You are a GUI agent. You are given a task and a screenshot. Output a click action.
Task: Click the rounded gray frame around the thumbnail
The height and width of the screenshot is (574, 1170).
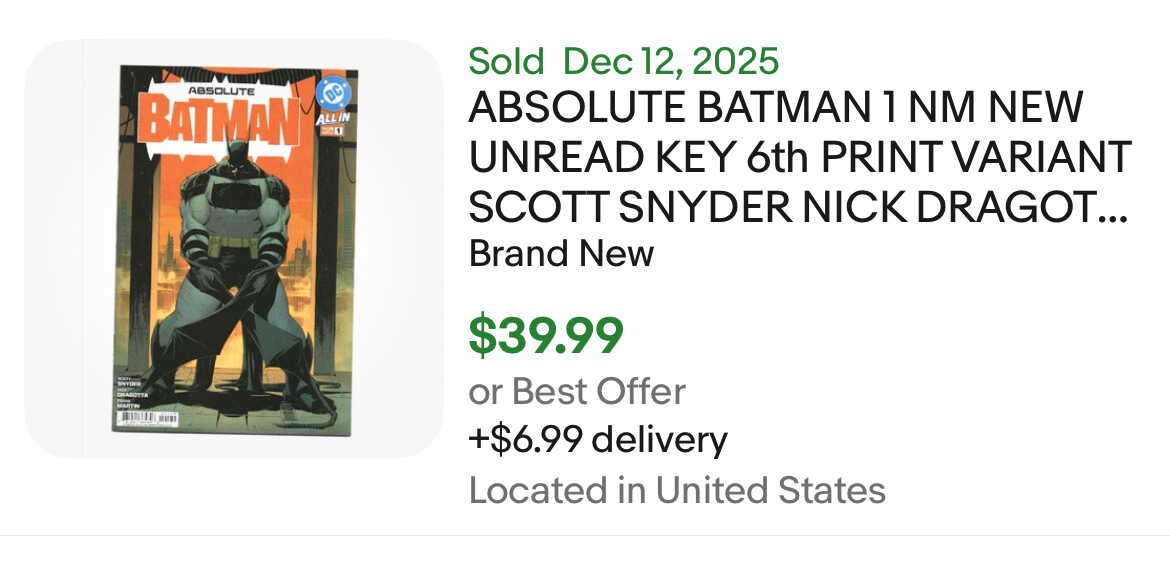click(x=62, y=250)
